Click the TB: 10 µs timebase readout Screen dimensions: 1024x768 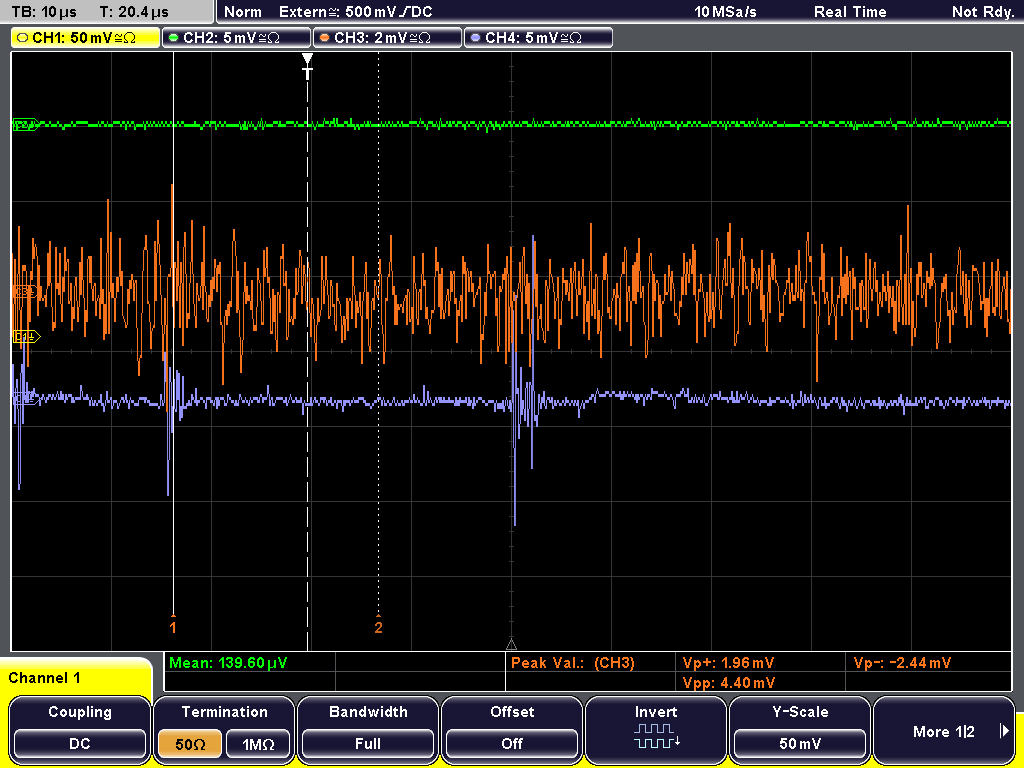44,12
